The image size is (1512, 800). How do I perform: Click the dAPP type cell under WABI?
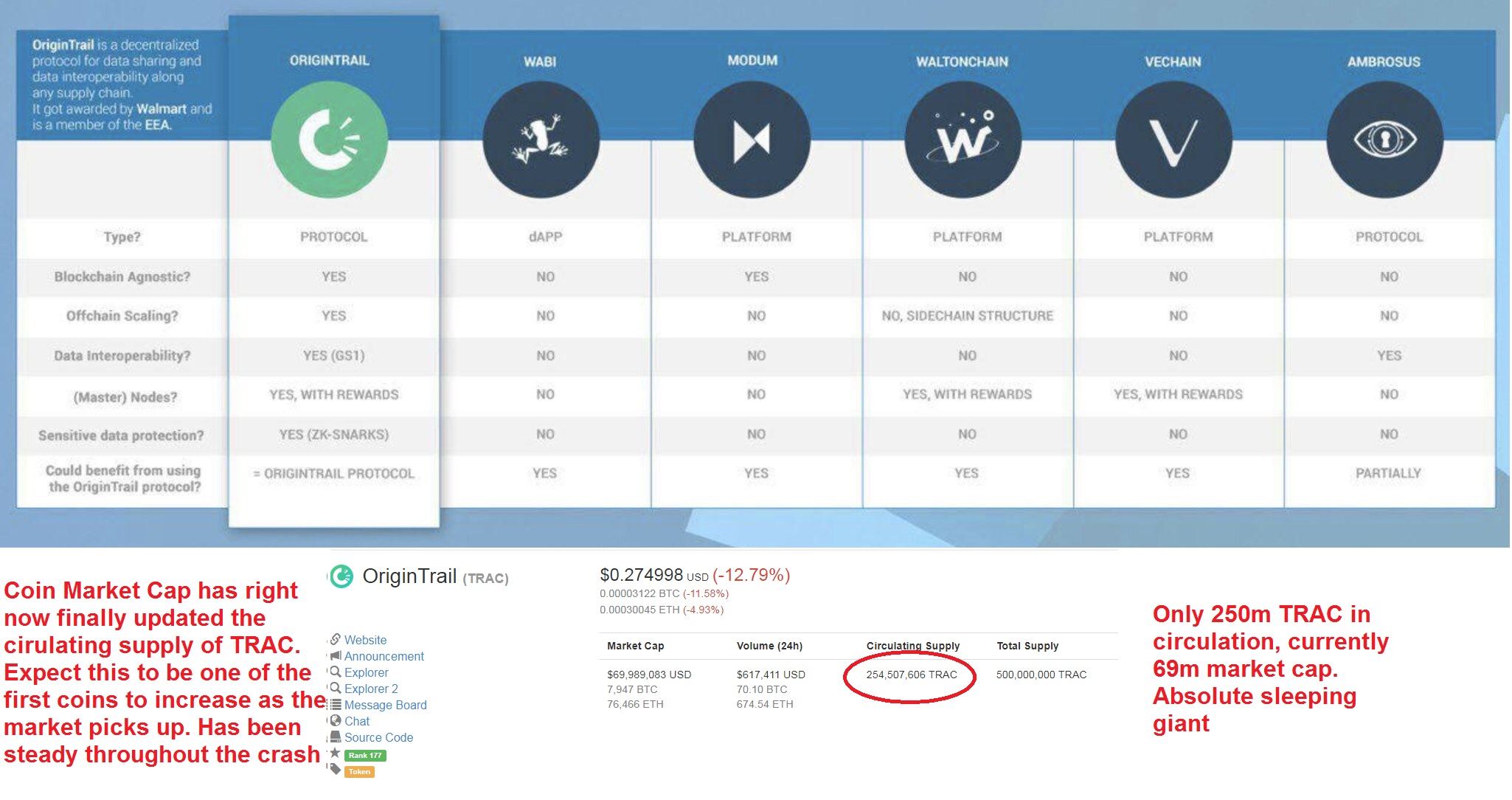coord(545,237)
